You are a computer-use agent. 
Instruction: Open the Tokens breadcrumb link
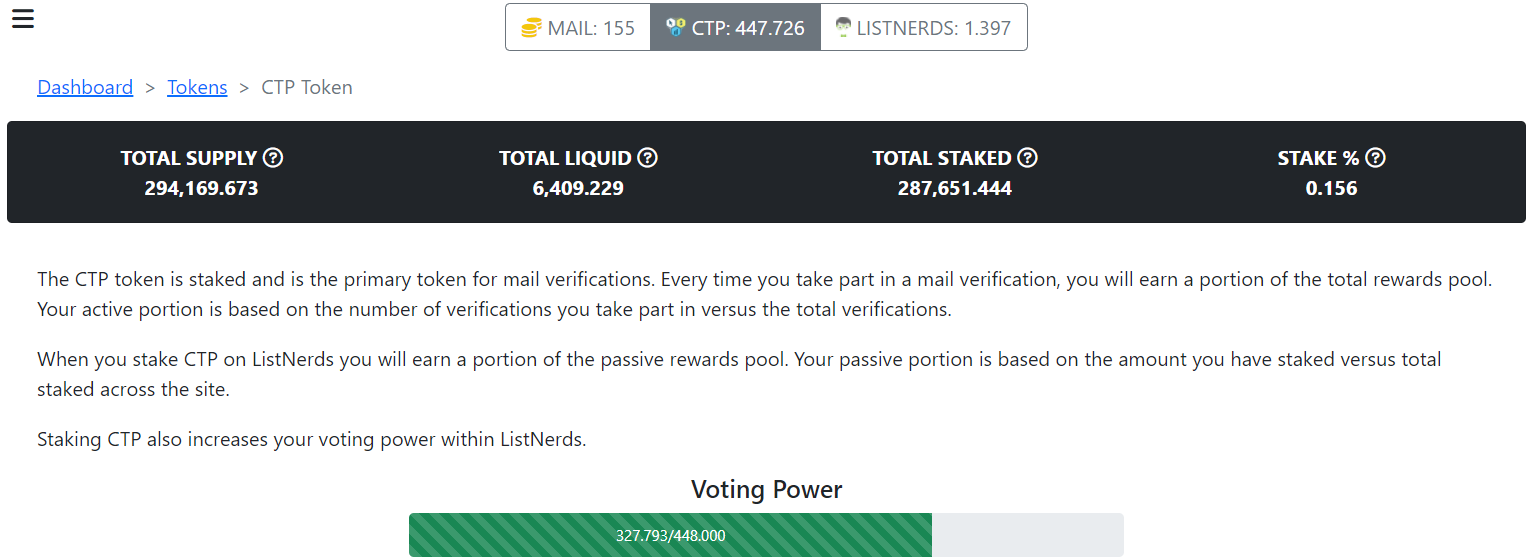pos(197,87)
